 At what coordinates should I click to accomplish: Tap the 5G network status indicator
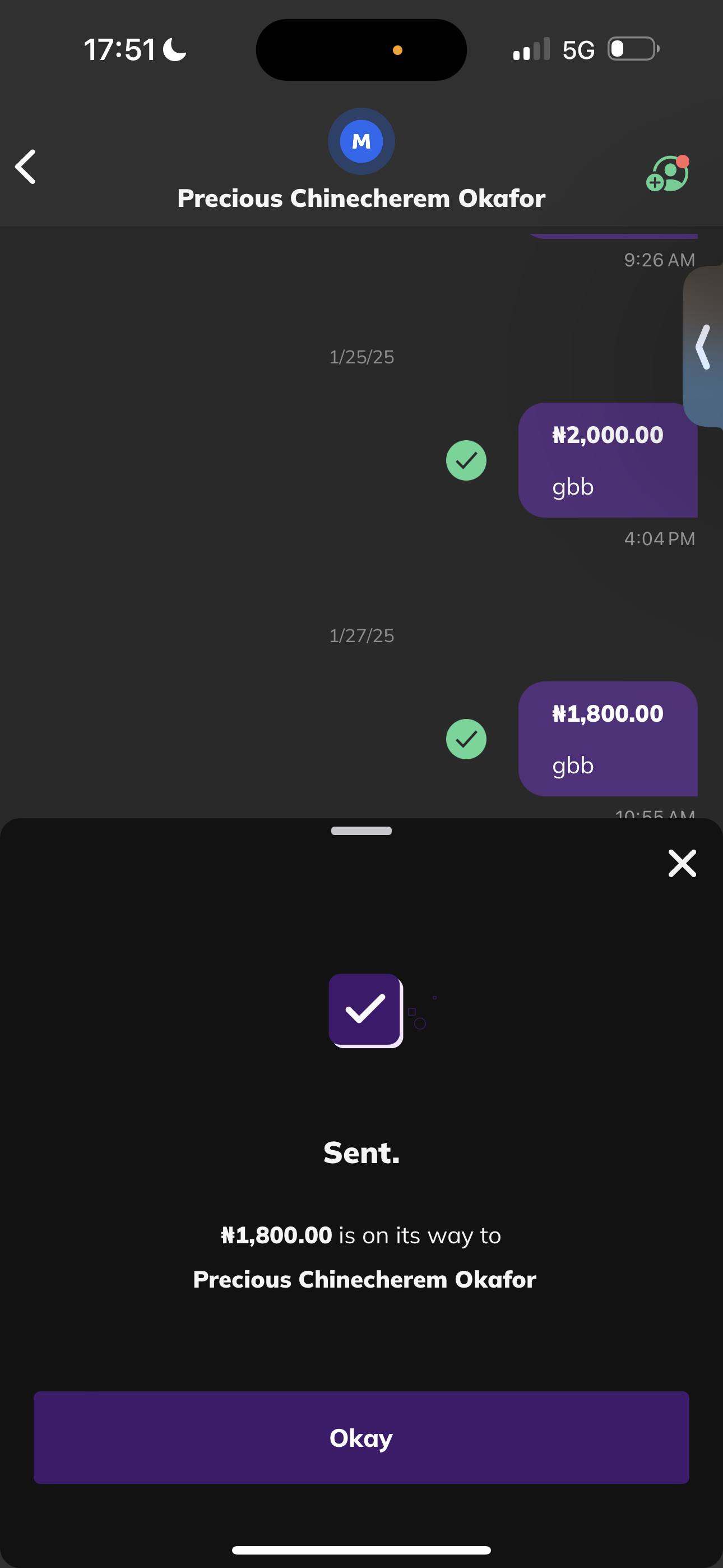point(578,50)
